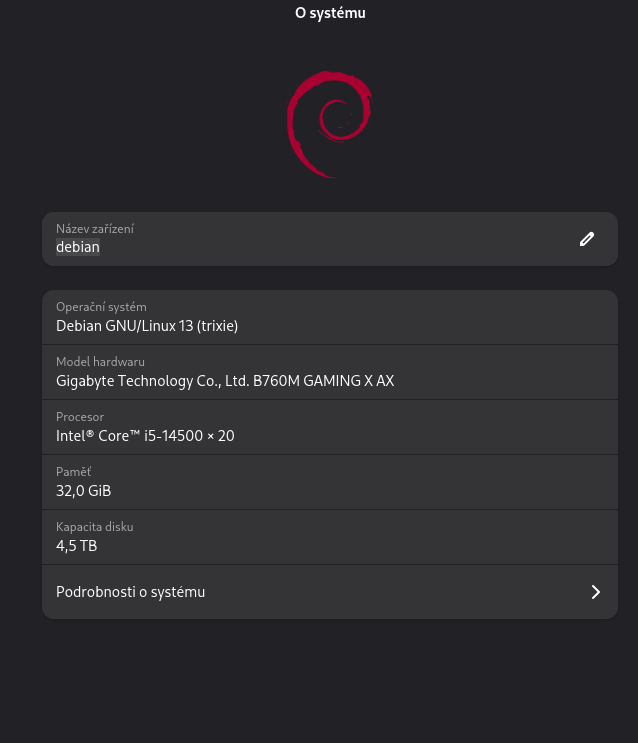Click the Procesor label
Screen dimensions: 638x743
click(x=80, y=417)
